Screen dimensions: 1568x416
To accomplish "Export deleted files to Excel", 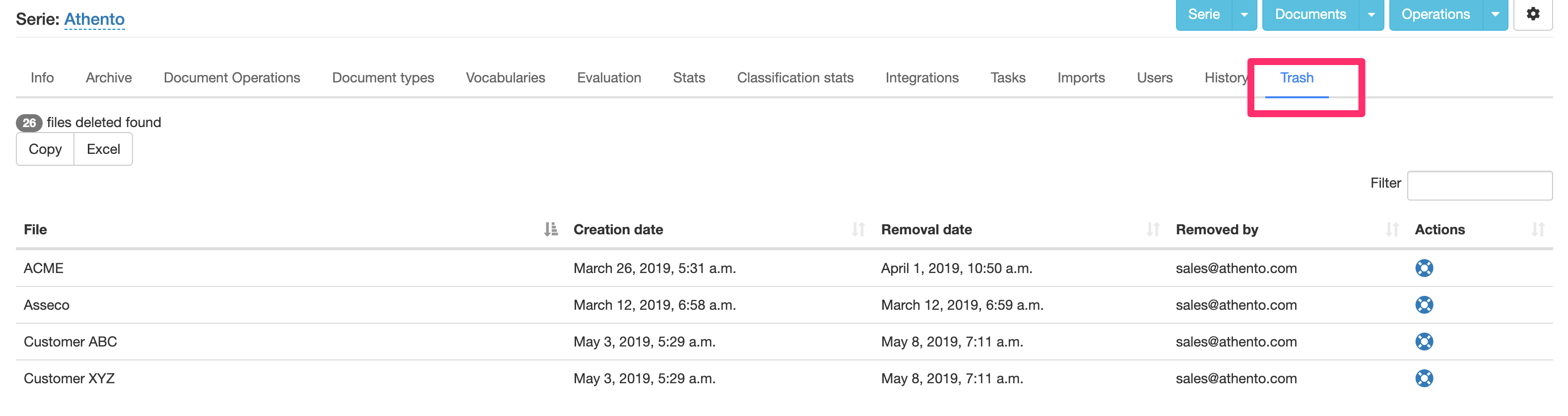I will point(104,149).
